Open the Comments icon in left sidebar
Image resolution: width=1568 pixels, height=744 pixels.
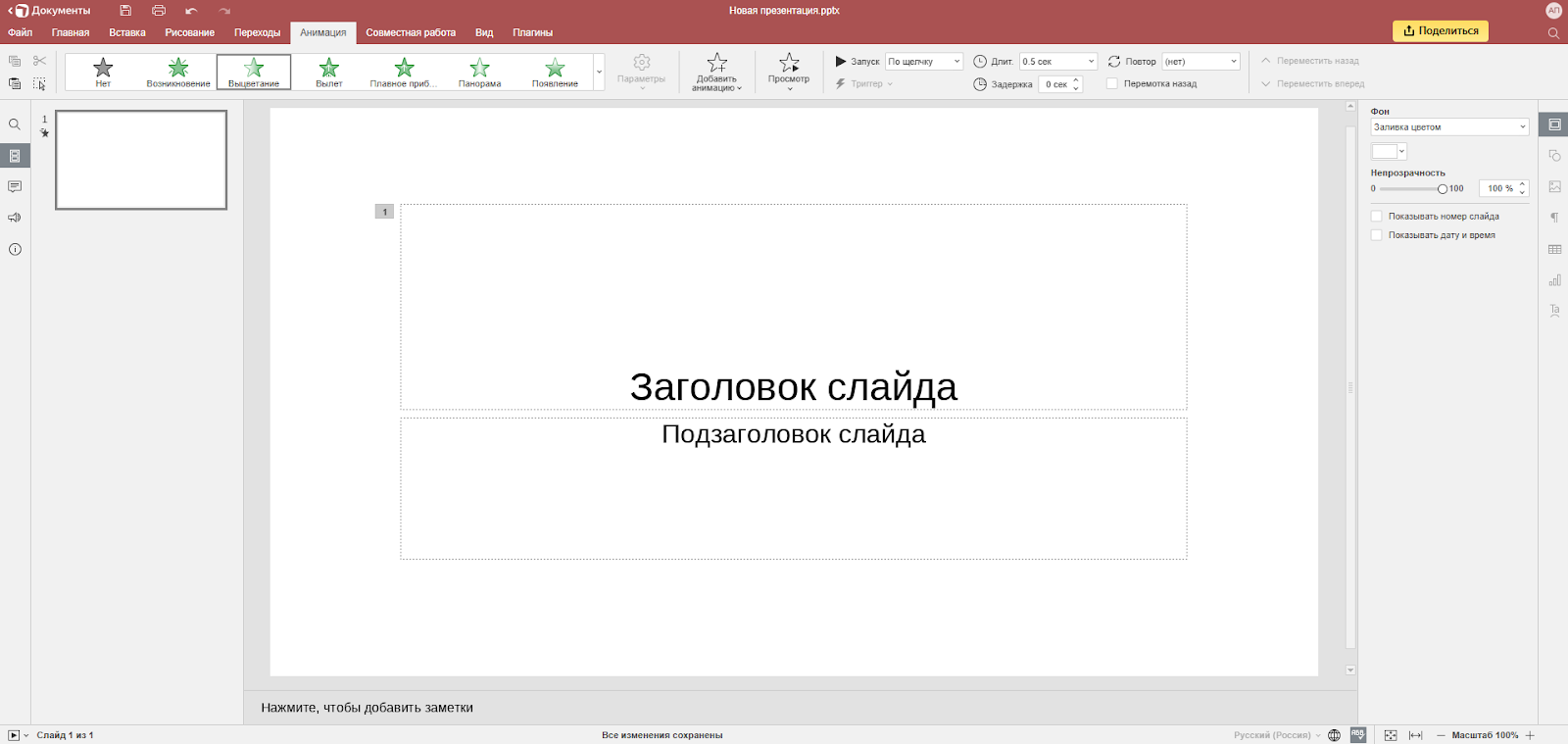15,186
